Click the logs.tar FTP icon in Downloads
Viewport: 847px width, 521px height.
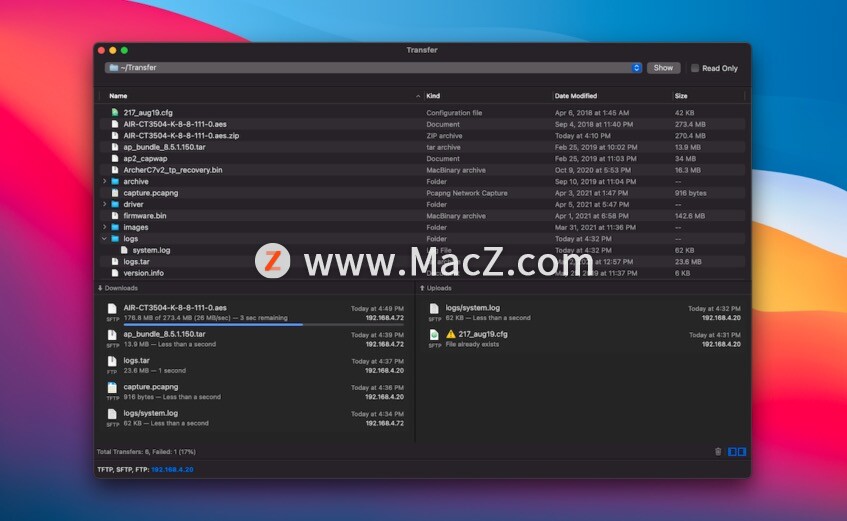(112, 362)
